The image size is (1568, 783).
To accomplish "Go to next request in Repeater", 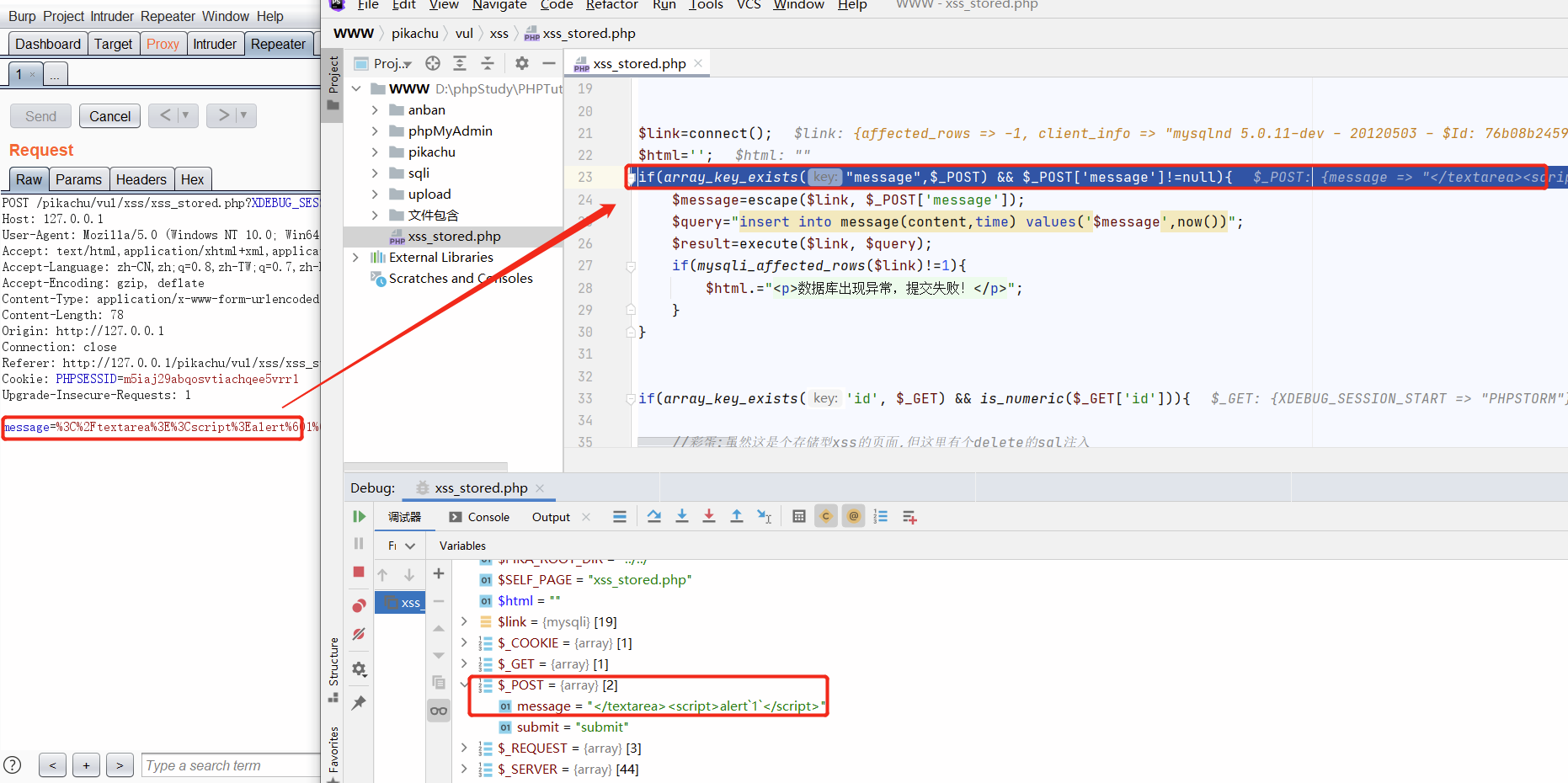I will pyautogui.click(x=223, y=115).
